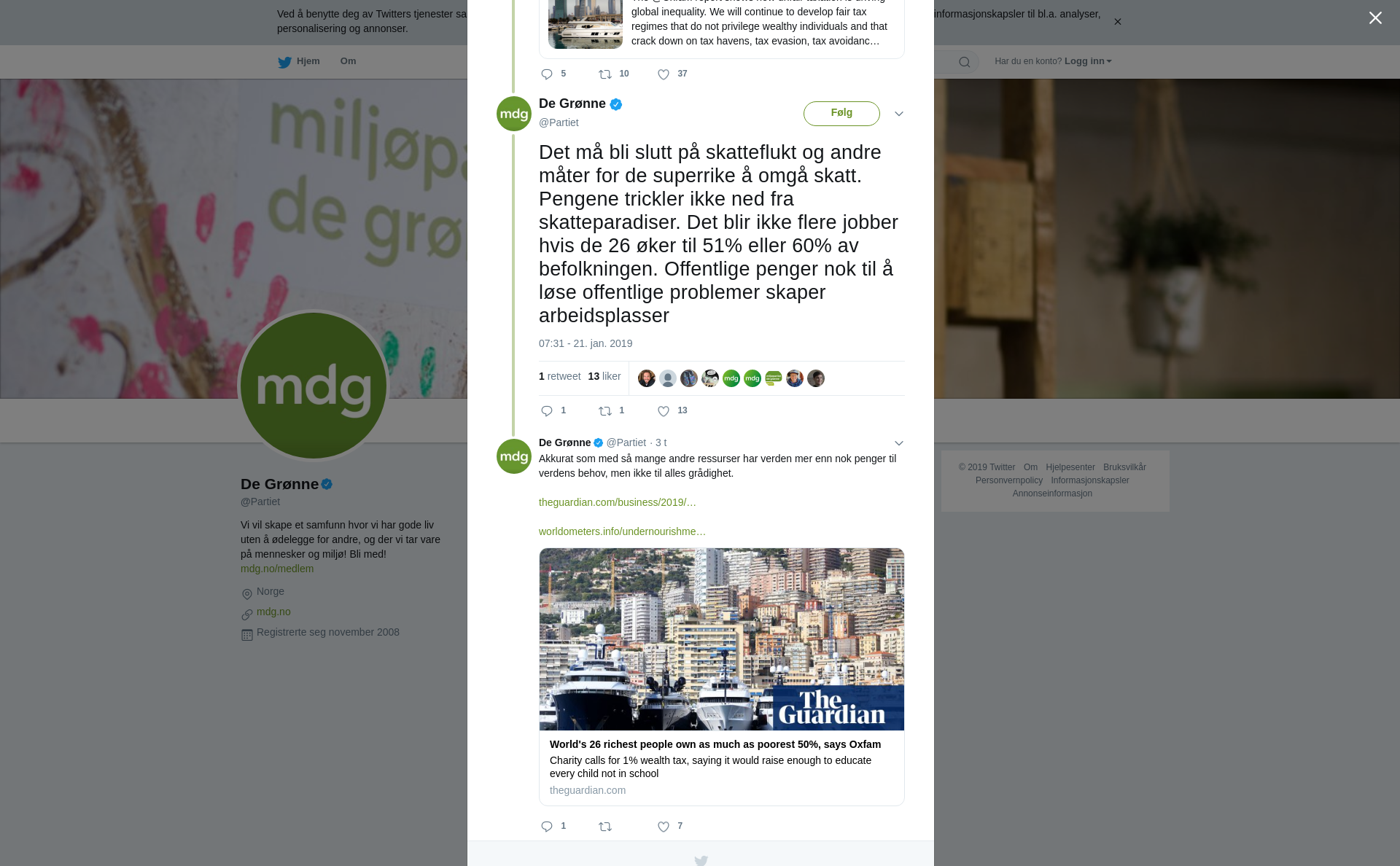
Task: Open the Om navigation item
Action: click(349, 61)
